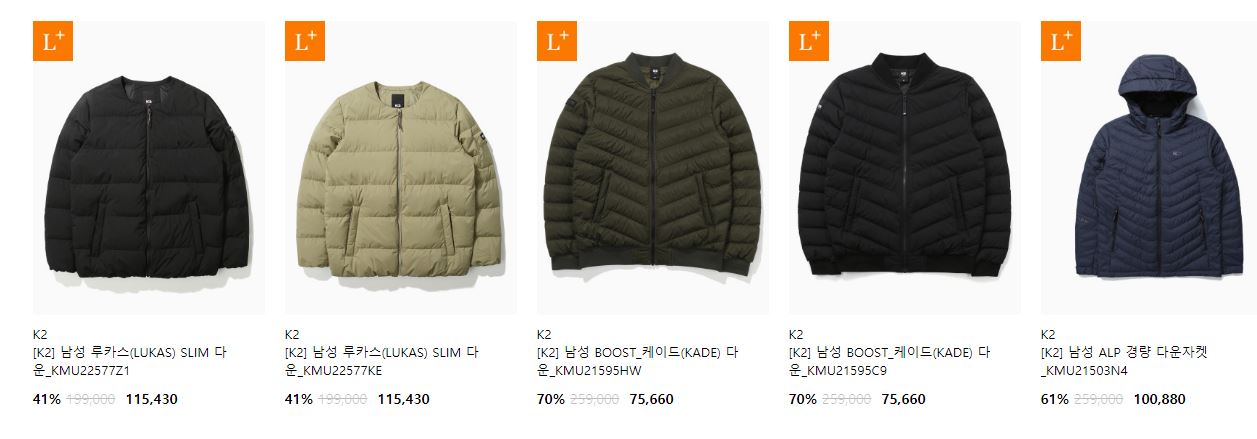Click the 100,880 price of ALP jacket

point(1159,399)
